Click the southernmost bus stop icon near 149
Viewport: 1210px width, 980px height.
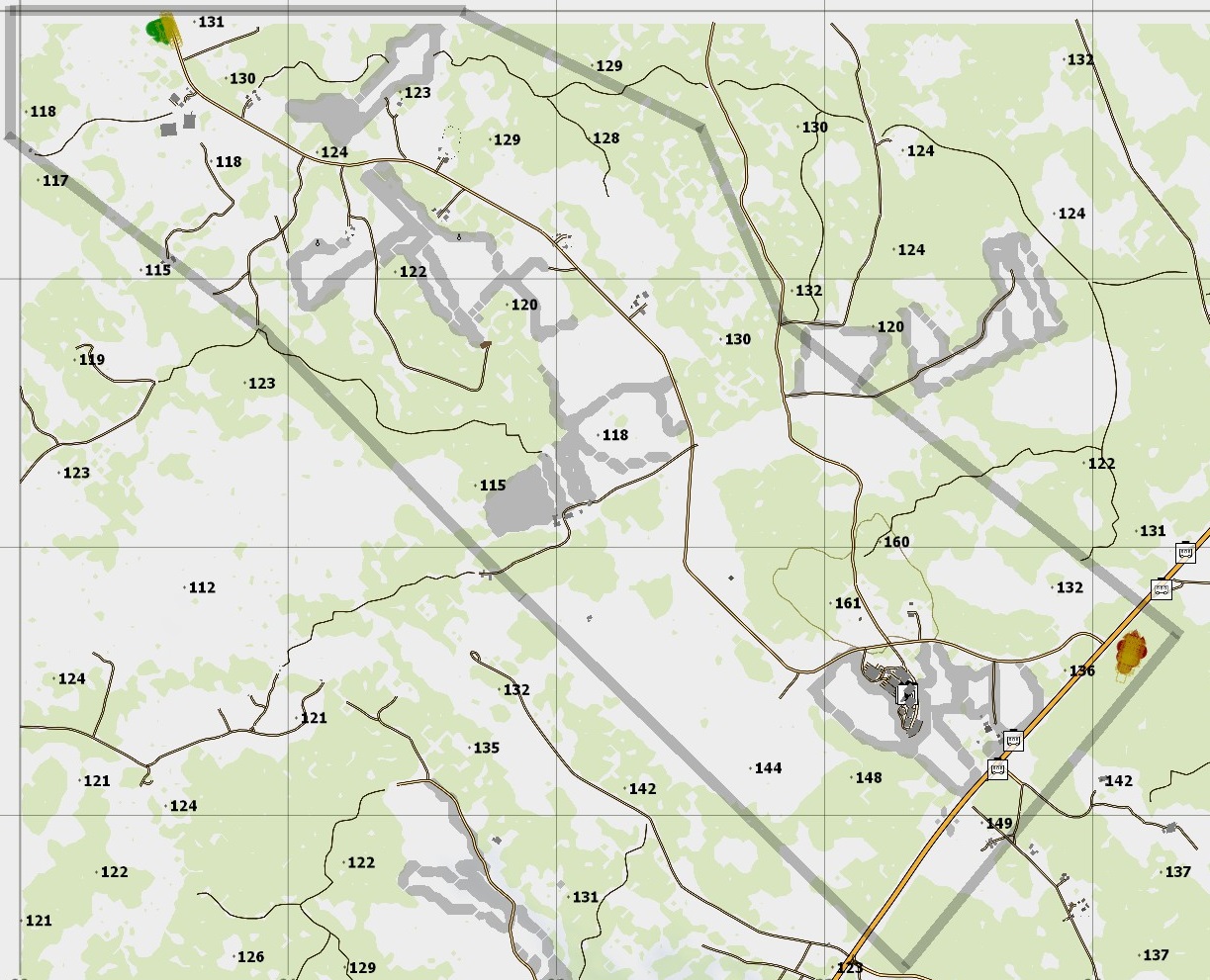pos(997,768)
